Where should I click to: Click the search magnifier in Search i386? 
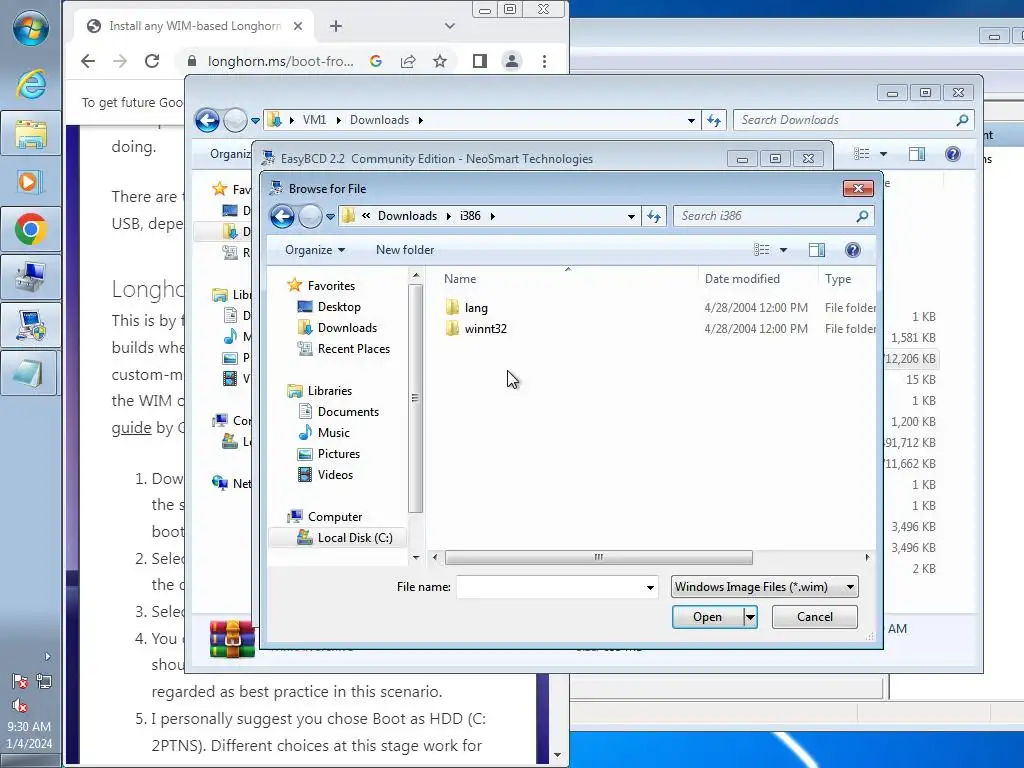[862, 216]
